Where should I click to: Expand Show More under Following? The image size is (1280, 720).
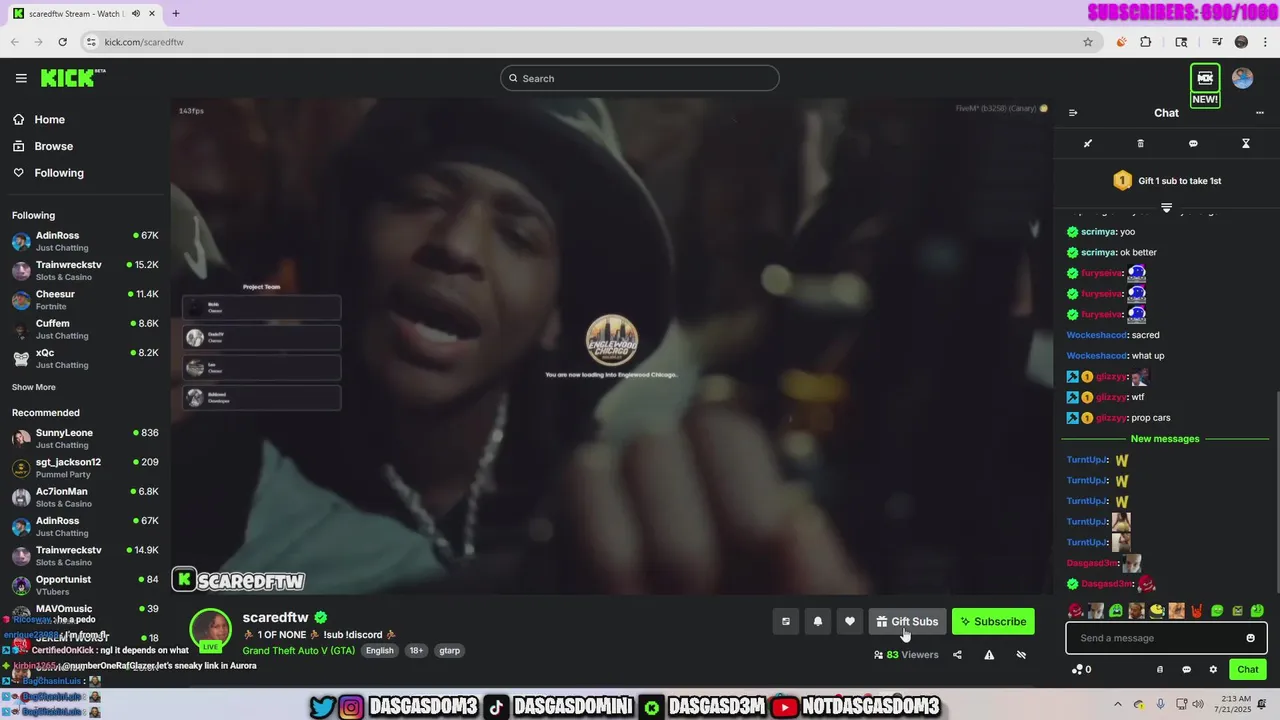click(34, 387)
